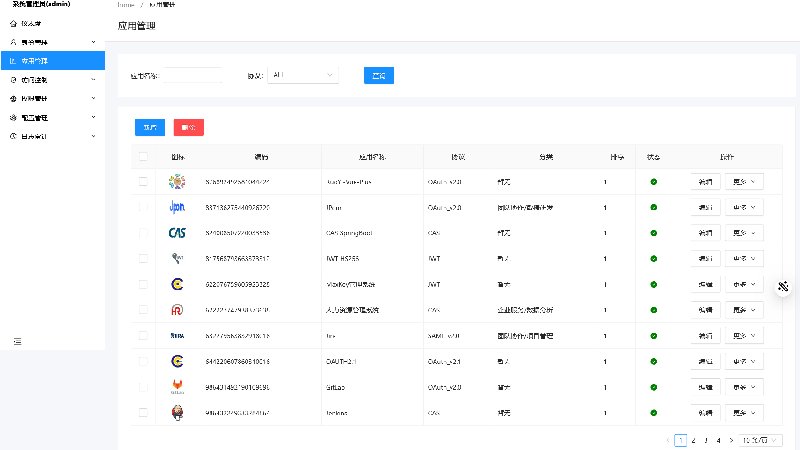The width and height of the screenshot is (800, 450).
Task: Click the application name search field
Action: [192, 76]
